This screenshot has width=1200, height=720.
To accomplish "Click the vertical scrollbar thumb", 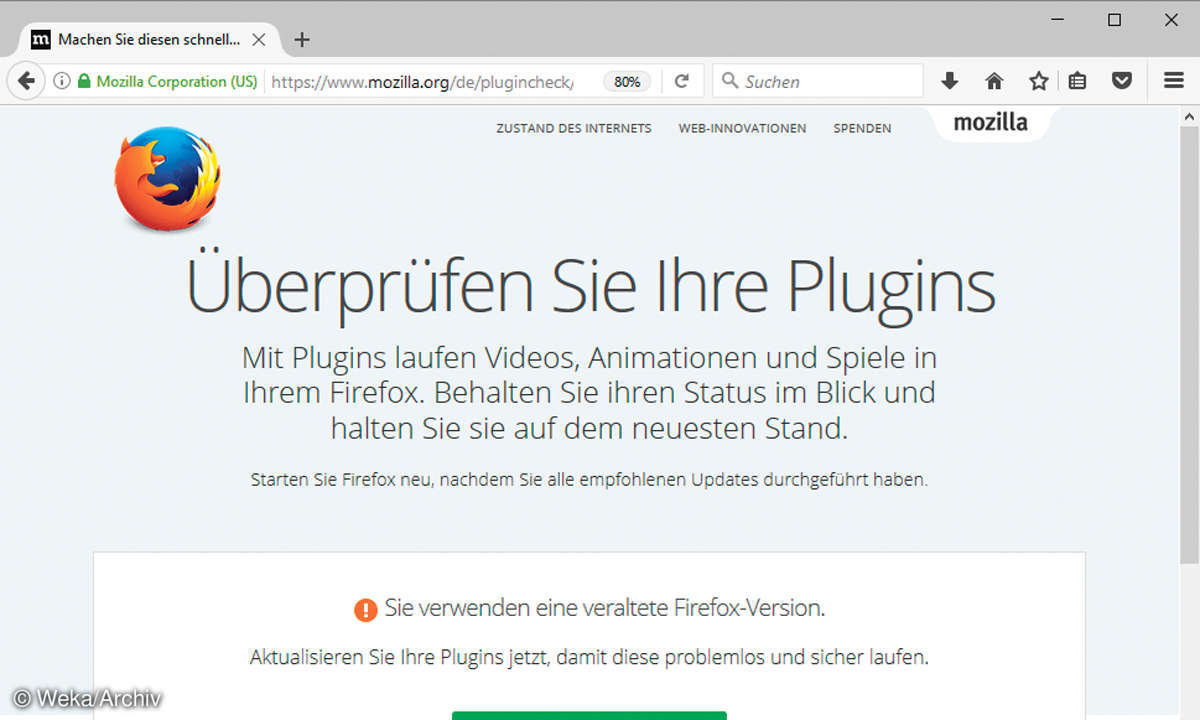I will click(1189, 345).
